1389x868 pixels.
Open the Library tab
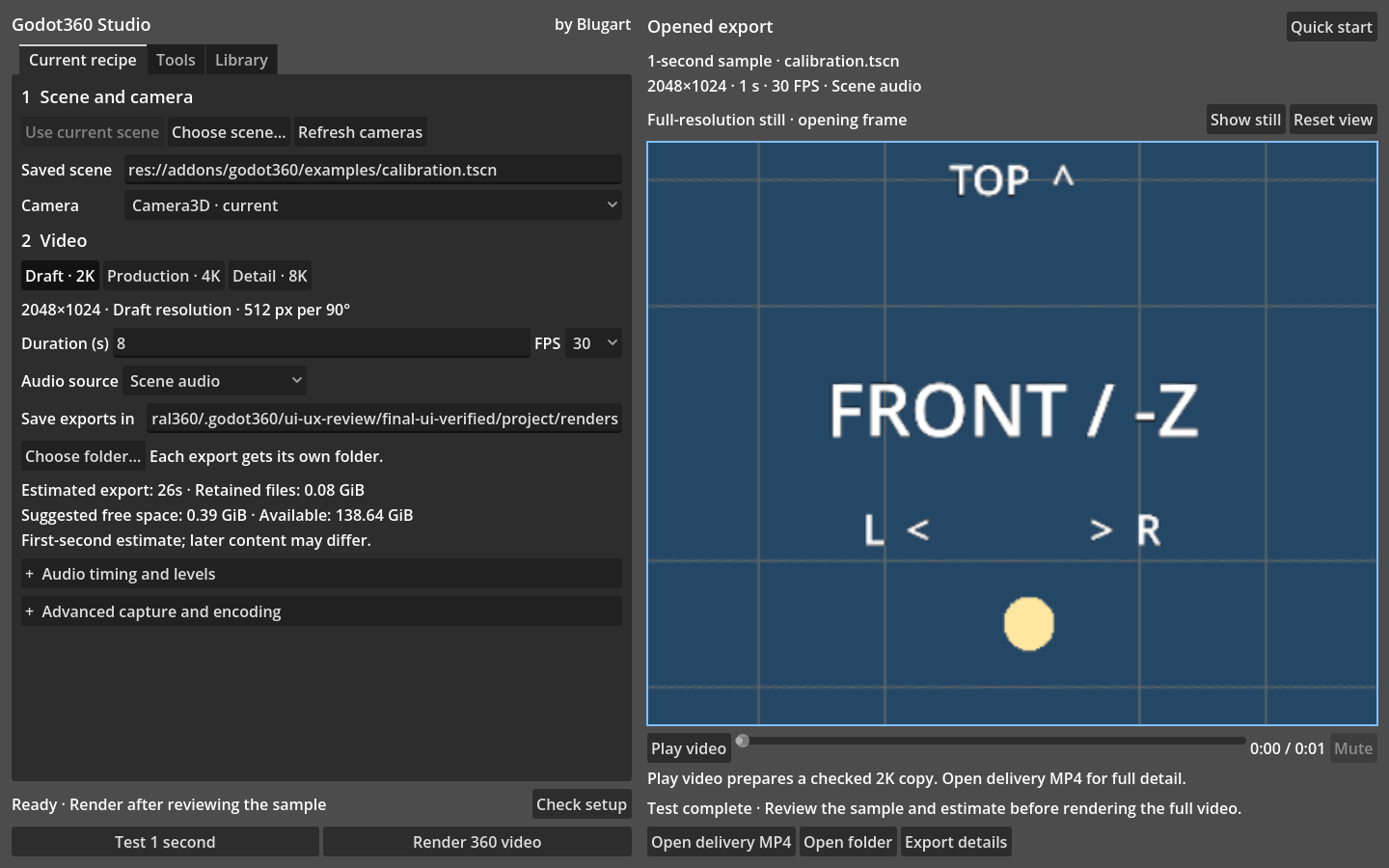click(241, 60)
